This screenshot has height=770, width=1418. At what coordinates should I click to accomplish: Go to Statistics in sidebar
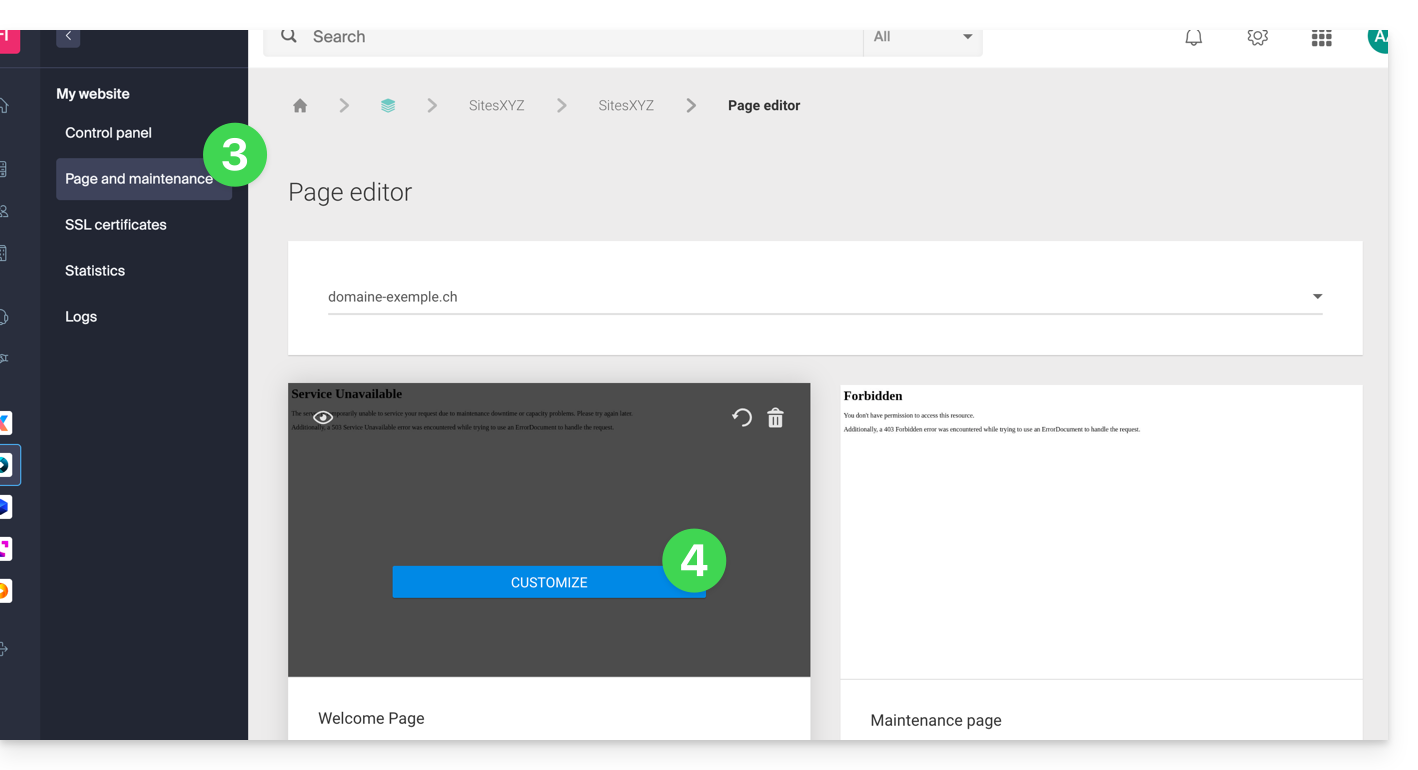pos(95,271)
